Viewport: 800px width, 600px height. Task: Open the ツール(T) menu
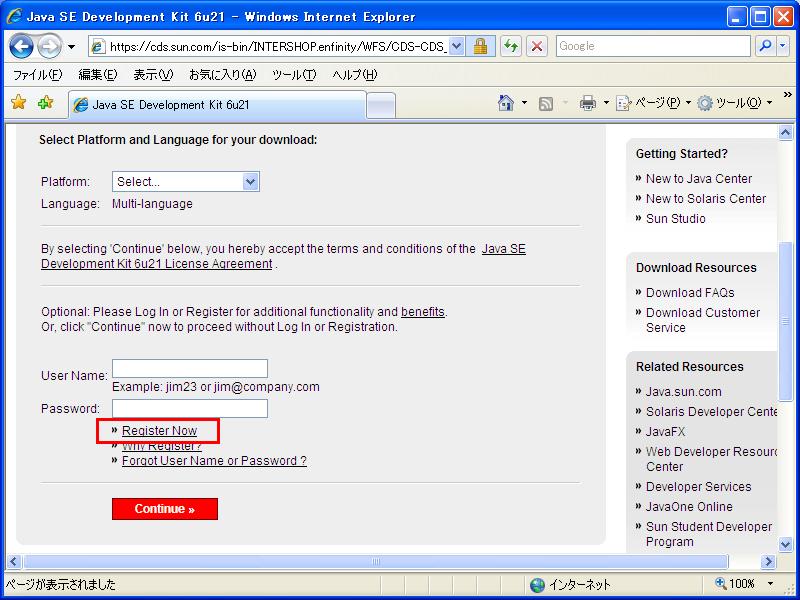coord(294,75)
